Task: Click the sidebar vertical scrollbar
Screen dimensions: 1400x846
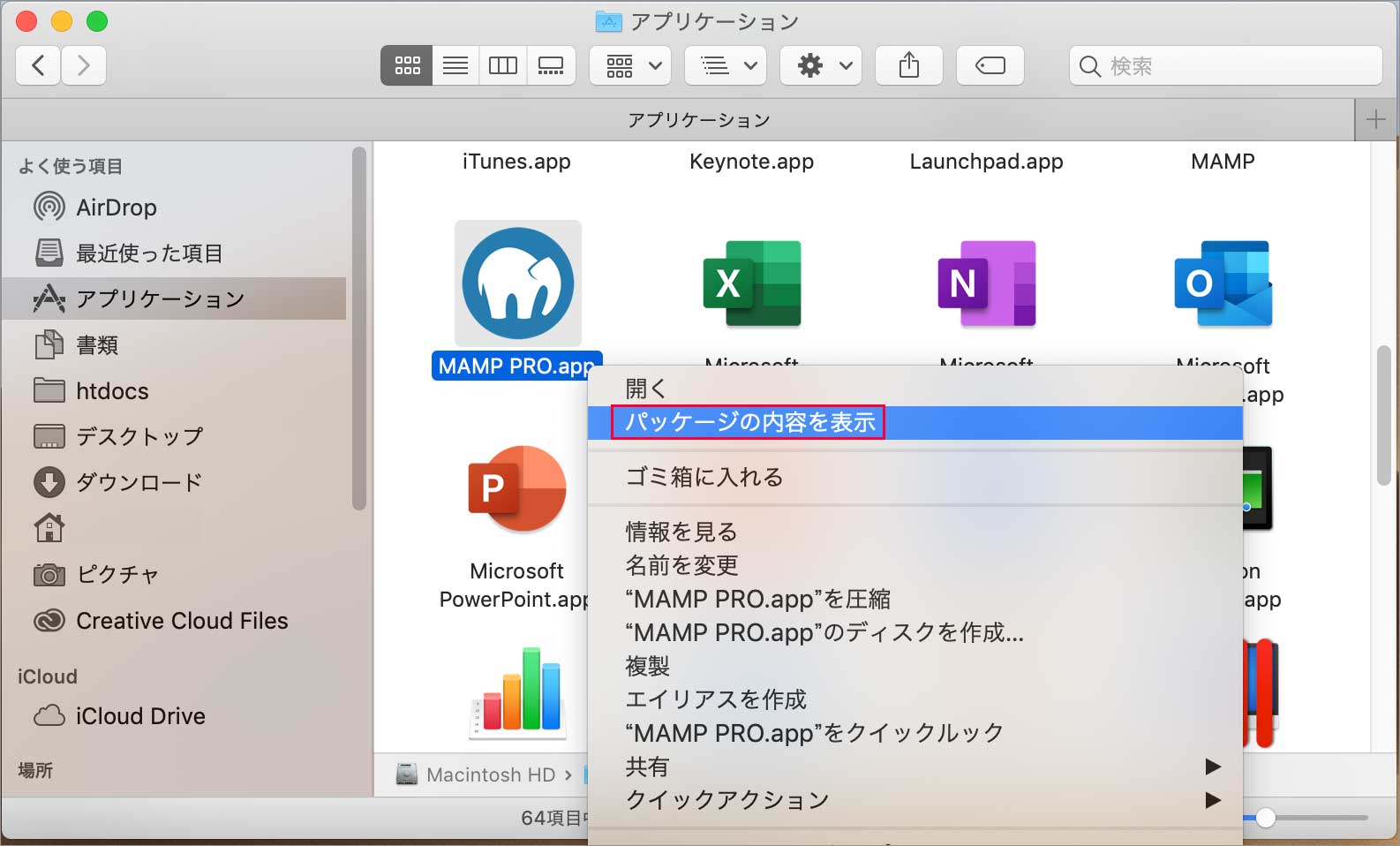Action: [x=358, y=329]
